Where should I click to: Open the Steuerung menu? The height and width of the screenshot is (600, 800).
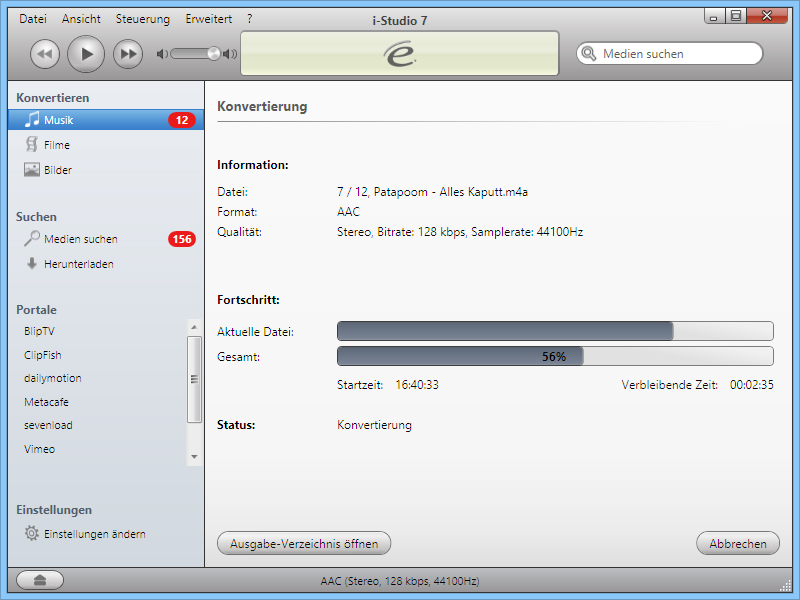click(x=142, y=19)
